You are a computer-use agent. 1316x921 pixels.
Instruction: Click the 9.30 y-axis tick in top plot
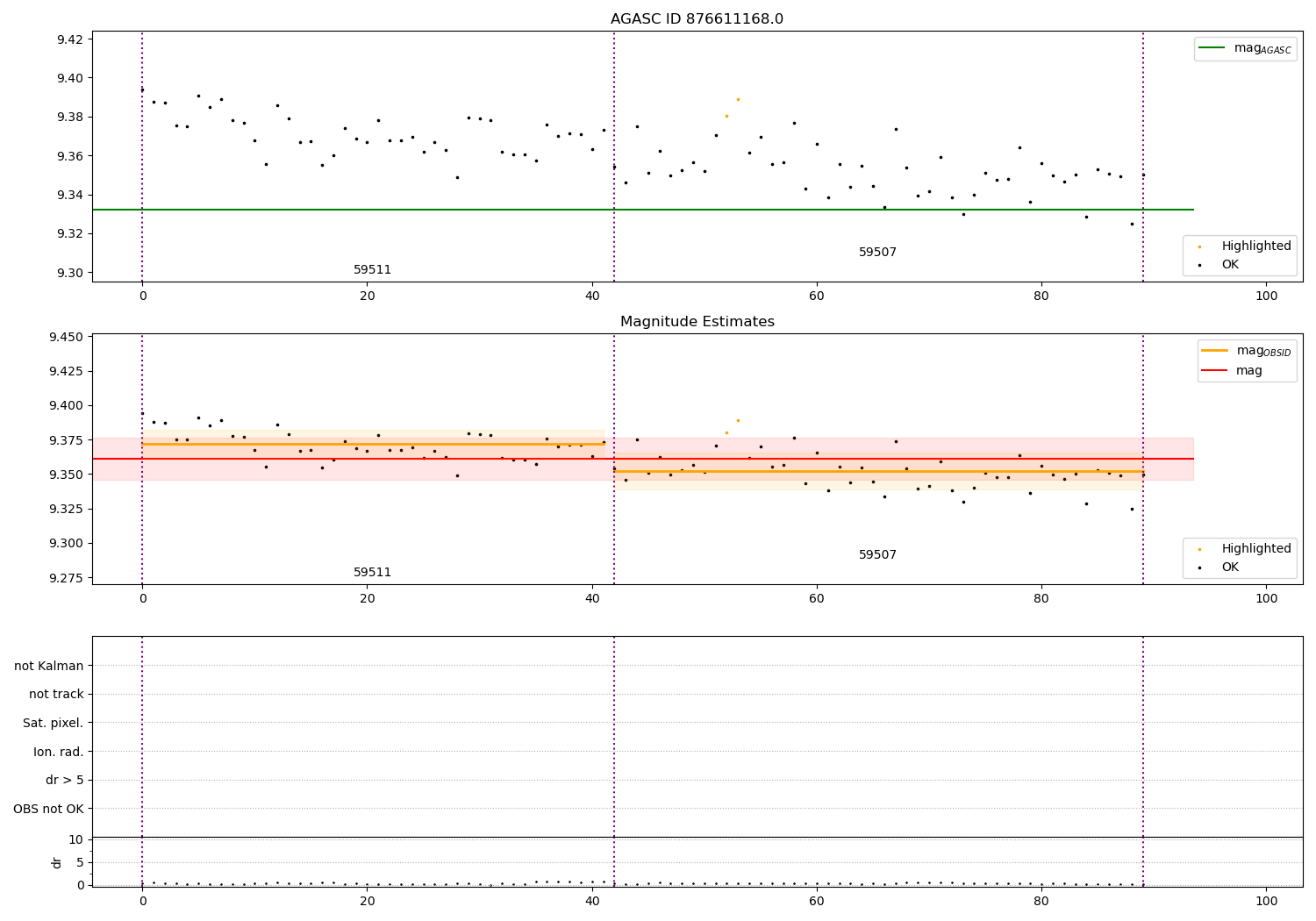coord(69,273)
